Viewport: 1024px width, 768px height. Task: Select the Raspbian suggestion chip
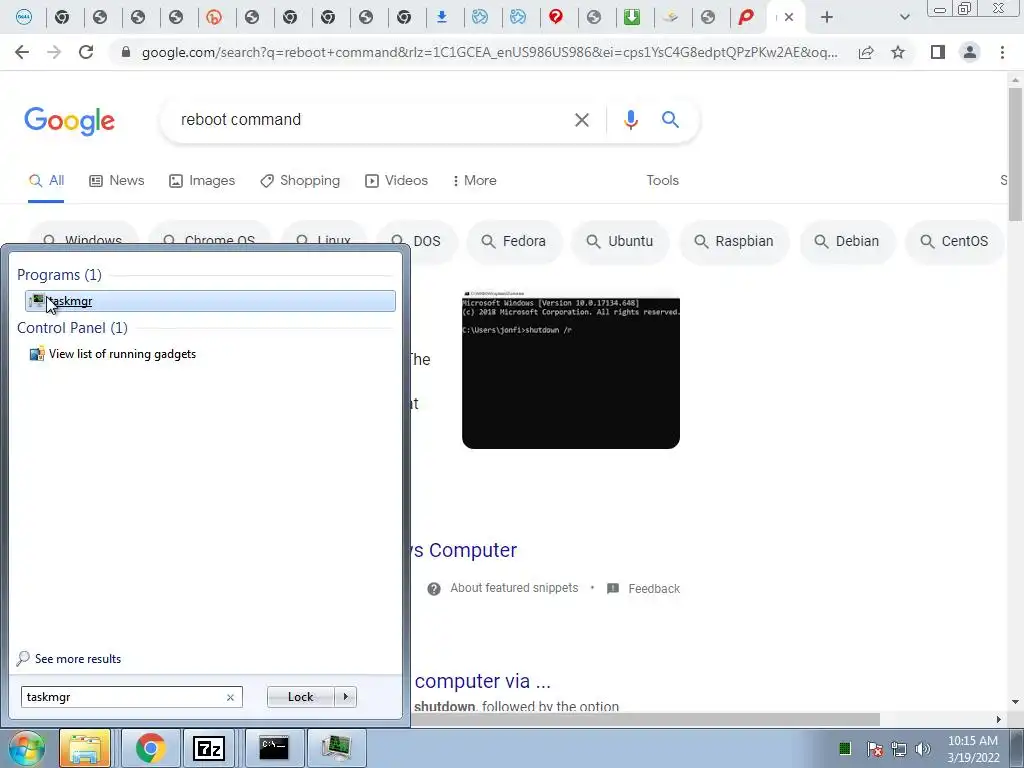click(734, 241)
